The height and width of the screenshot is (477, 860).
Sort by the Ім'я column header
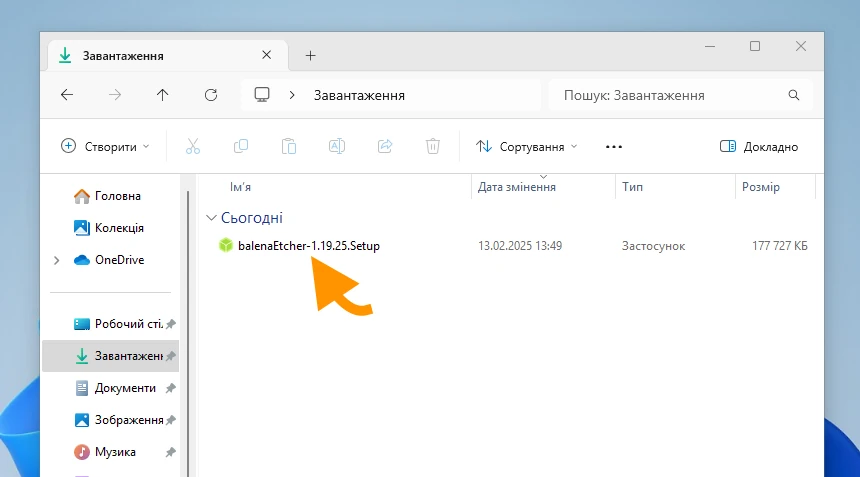click(240, 187)
